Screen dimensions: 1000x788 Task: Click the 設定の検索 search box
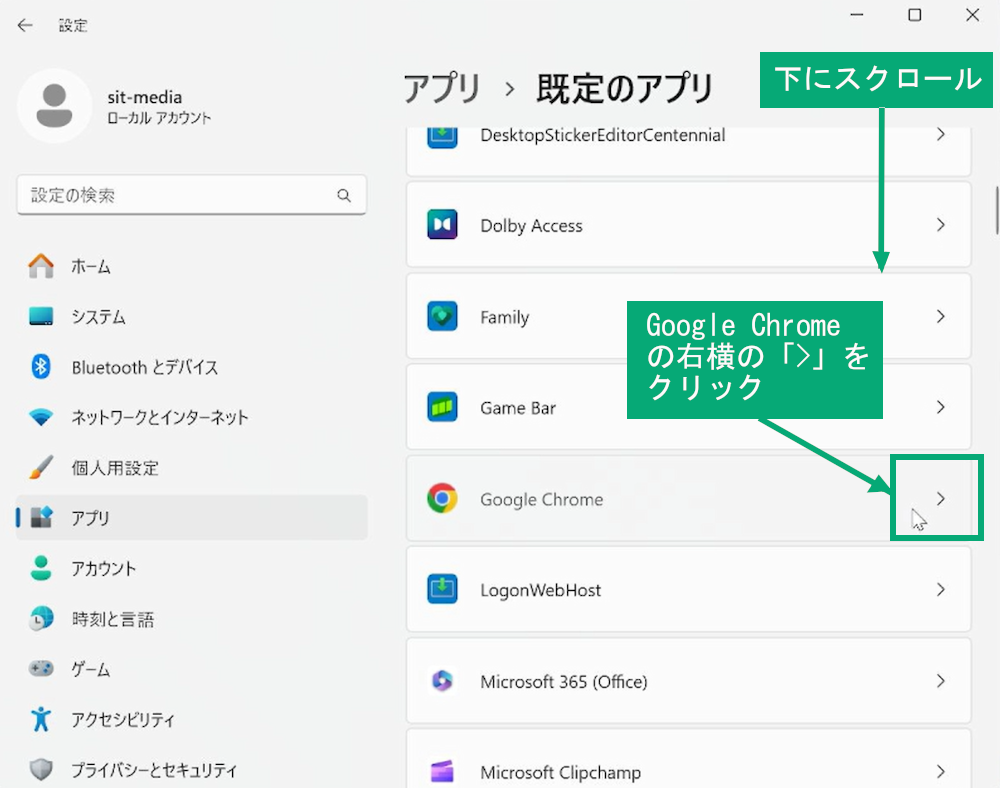tap(192, 195)
